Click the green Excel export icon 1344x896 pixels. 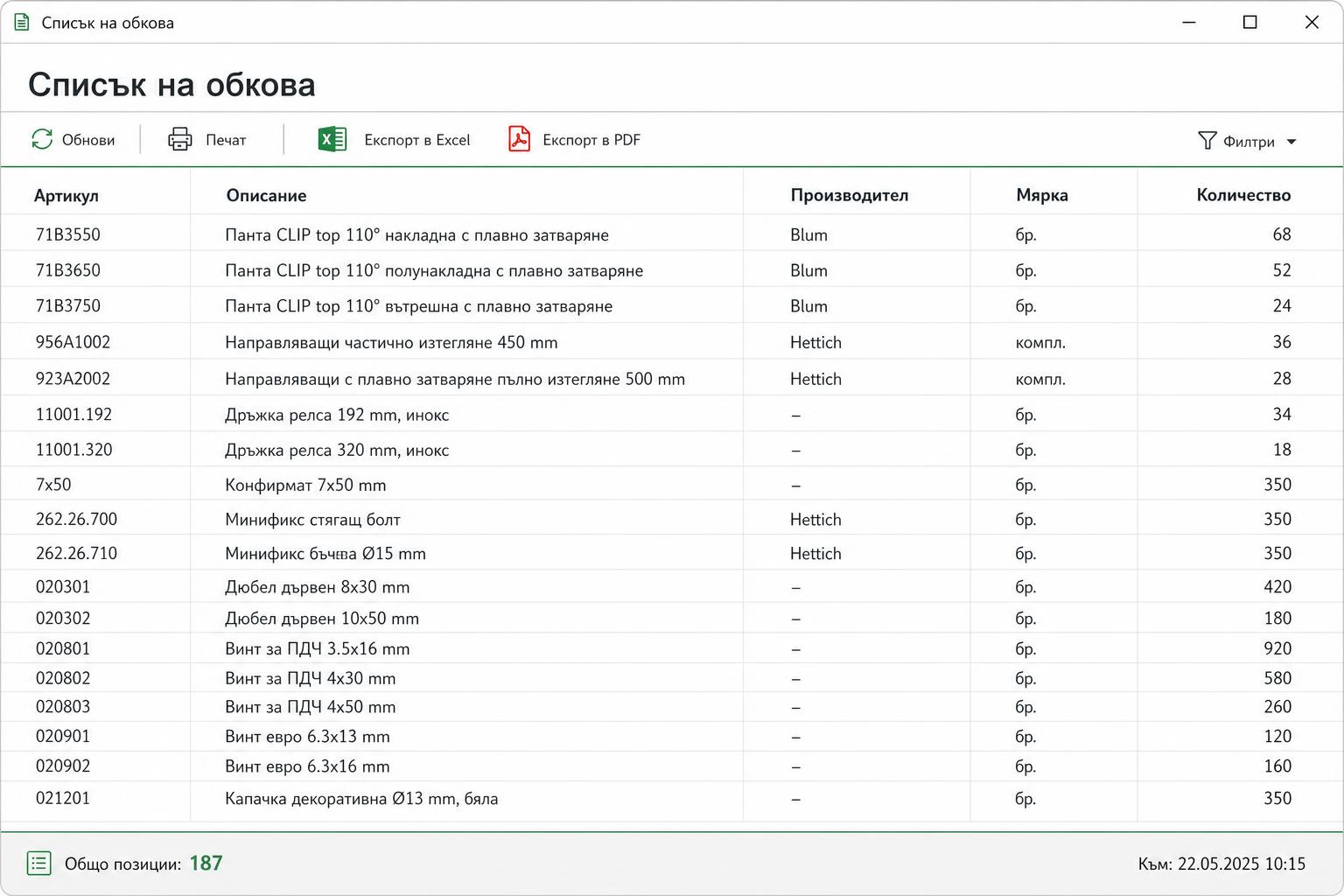pos(332,139)
